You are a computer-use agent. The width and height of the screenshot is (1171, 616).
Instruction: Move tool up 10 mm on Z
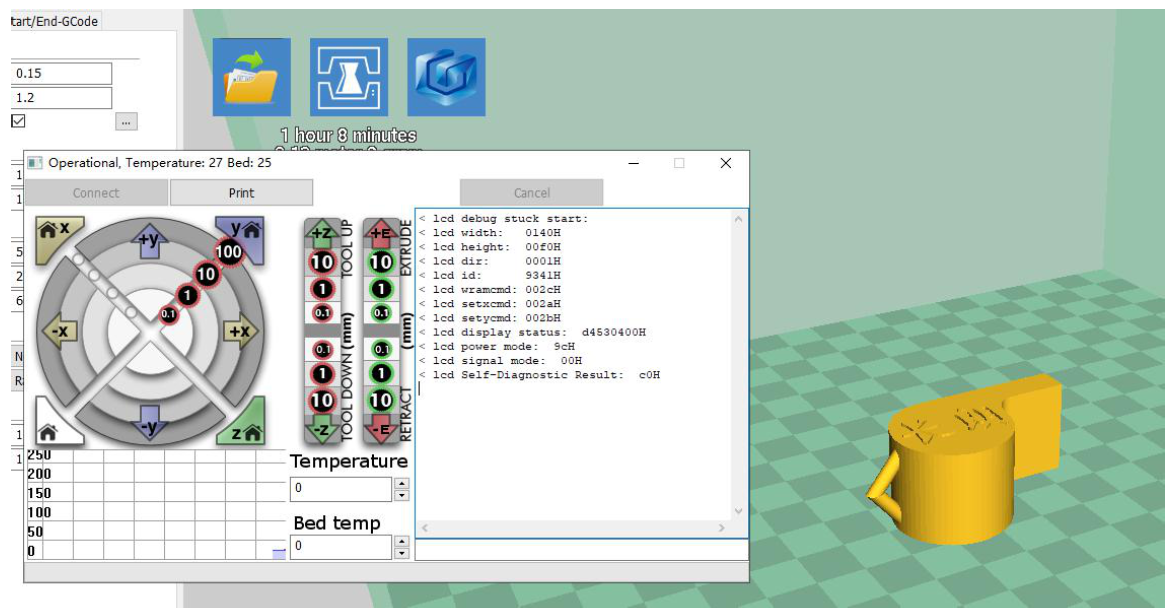tap(322, 262)
